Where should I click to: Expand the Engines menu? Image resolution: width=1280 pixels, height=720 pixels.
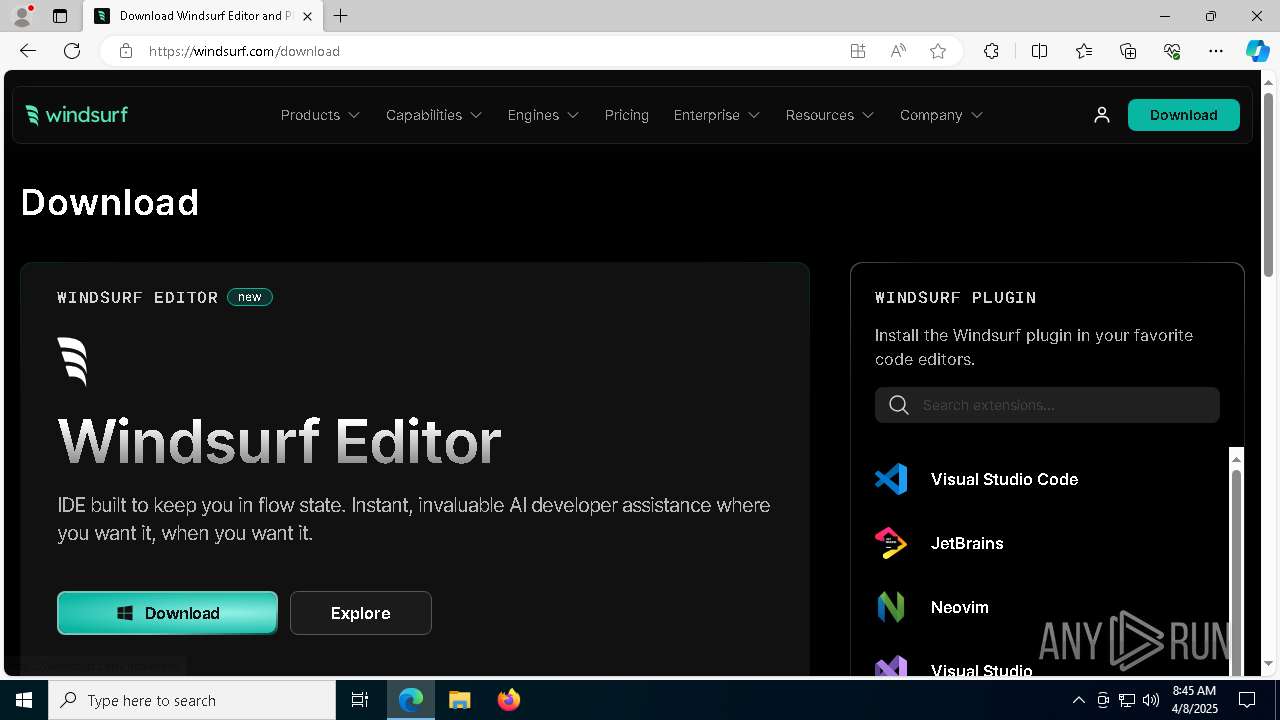pos(543,115)
